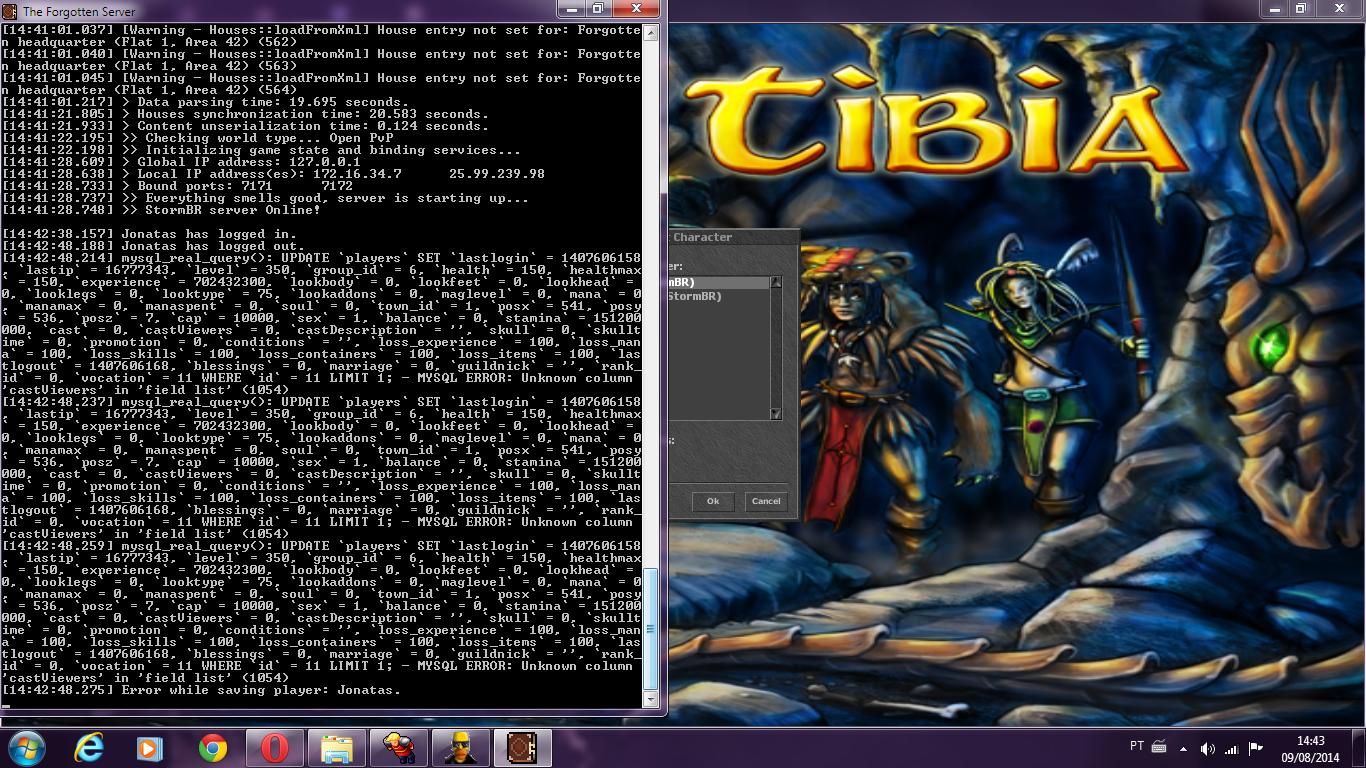
Task: Close The Forgotten Server console window
Action: click(x=636, y=9)
